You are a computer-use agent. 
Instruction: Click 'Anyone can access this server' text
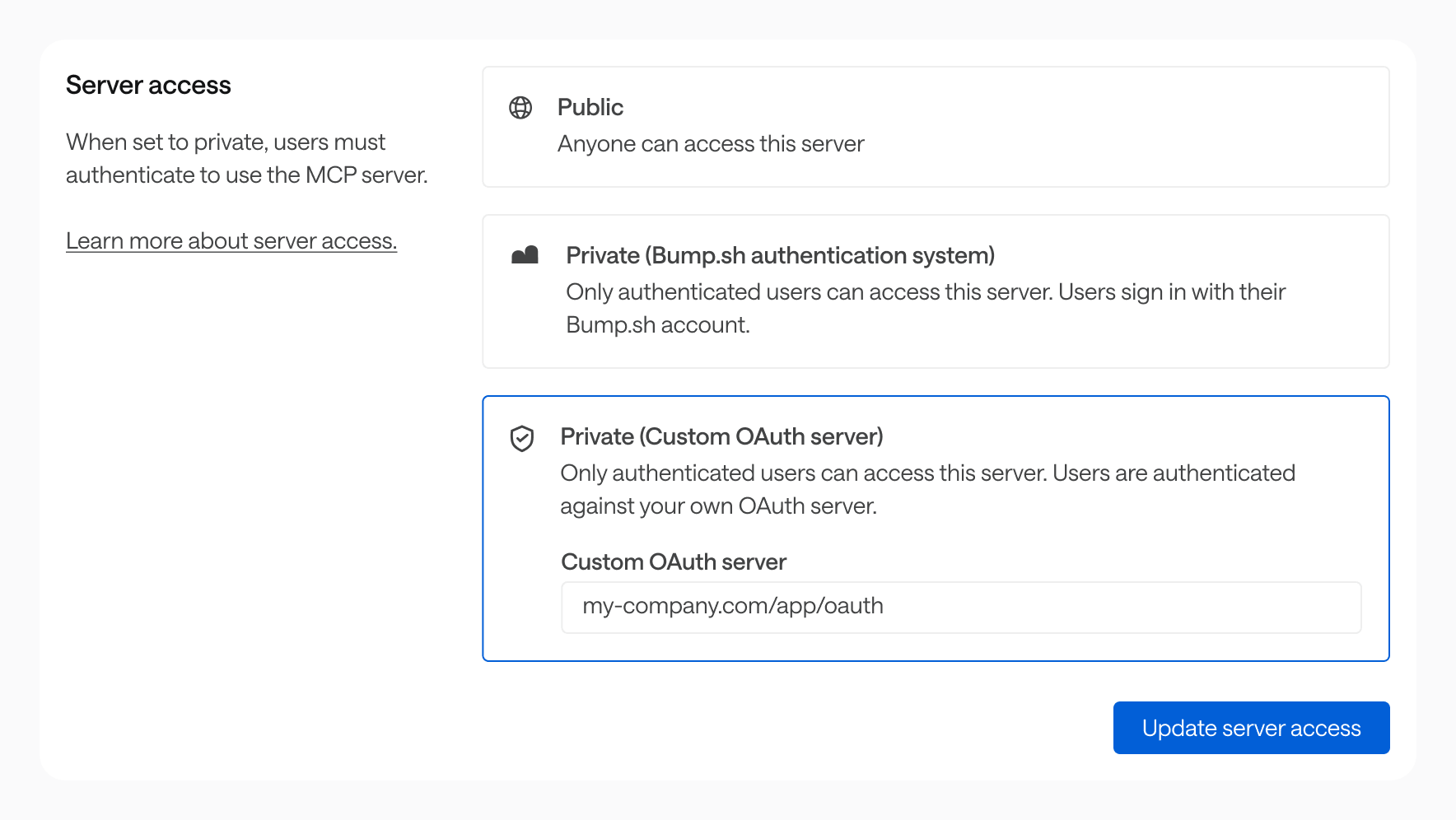click(711, 144)
